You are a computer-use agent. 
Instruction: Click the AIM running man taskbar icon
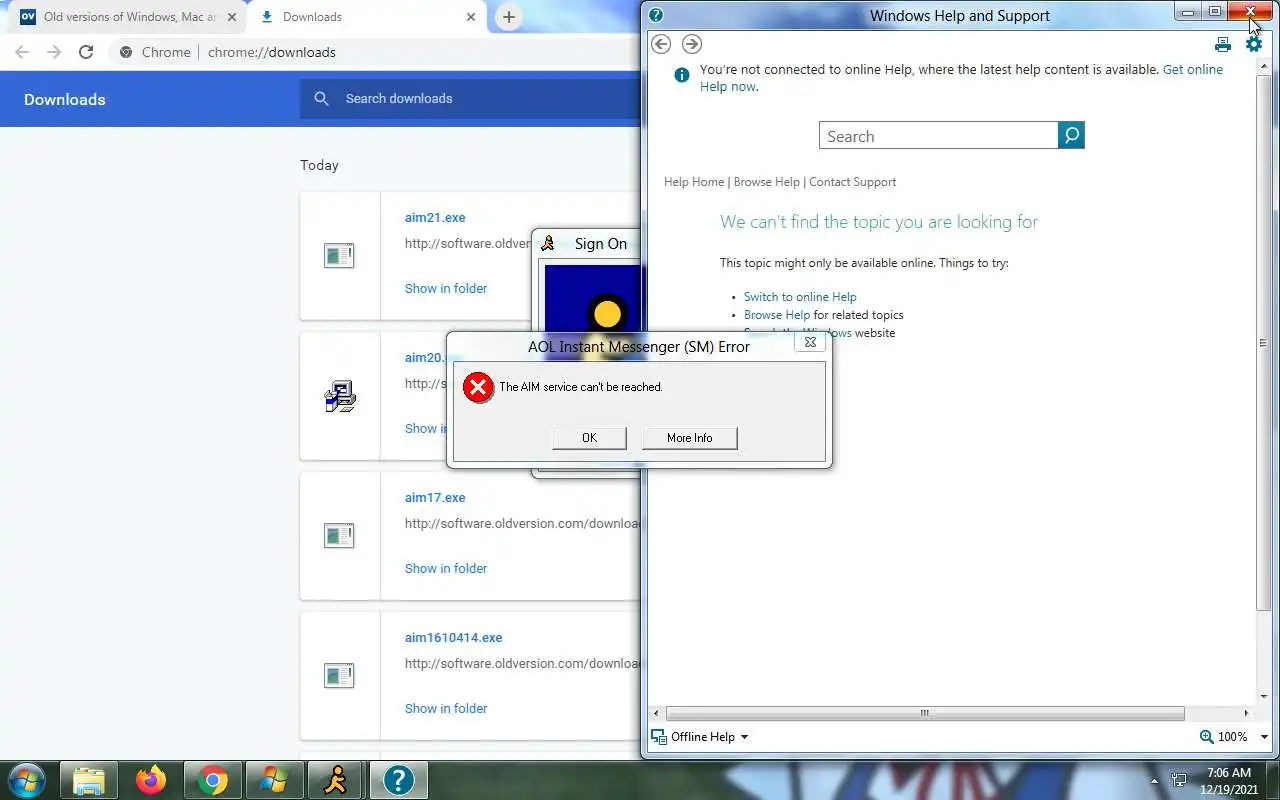click(x=336, y=780)
